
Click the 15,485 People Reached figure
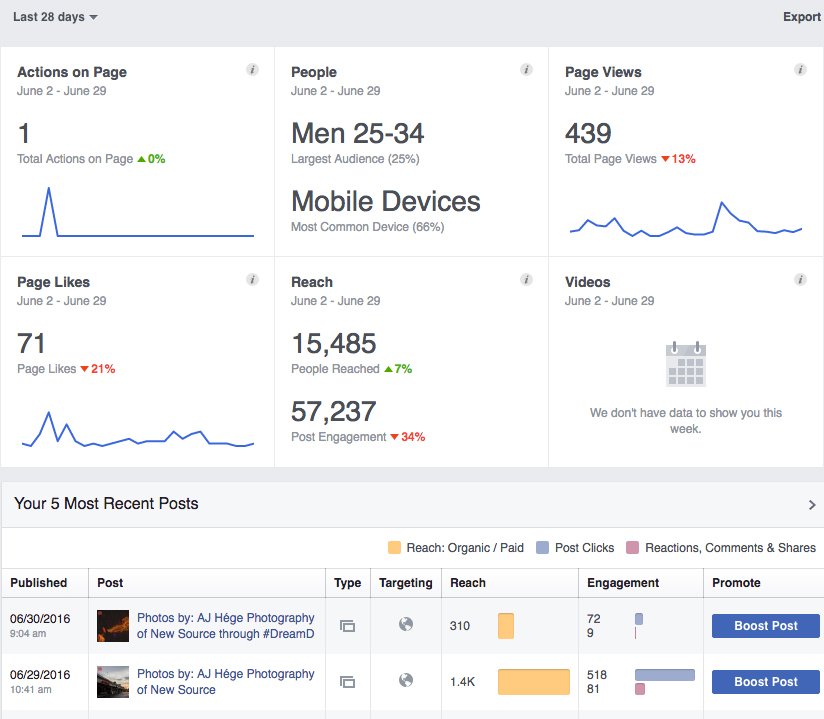coord(334,344)
